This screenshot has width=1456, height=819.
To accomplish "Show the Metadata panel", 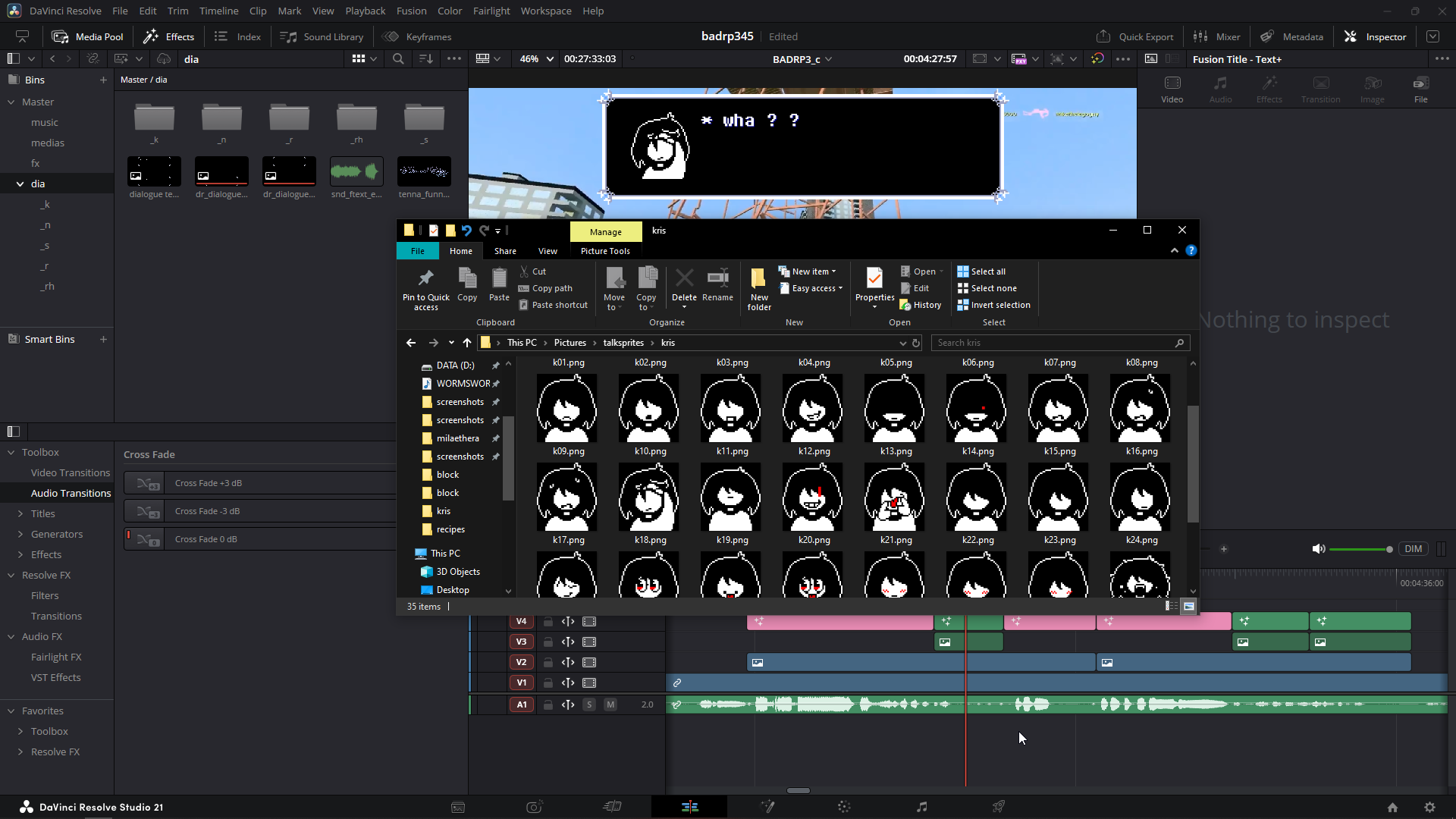I will click(1291, 36).
